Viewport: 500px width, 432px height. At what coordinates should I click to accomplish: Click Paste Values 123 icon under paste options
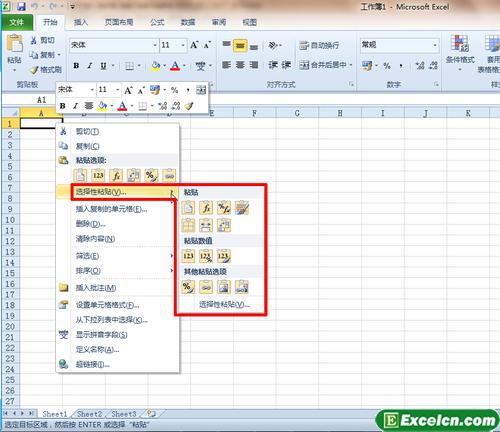tap(98, 175)
